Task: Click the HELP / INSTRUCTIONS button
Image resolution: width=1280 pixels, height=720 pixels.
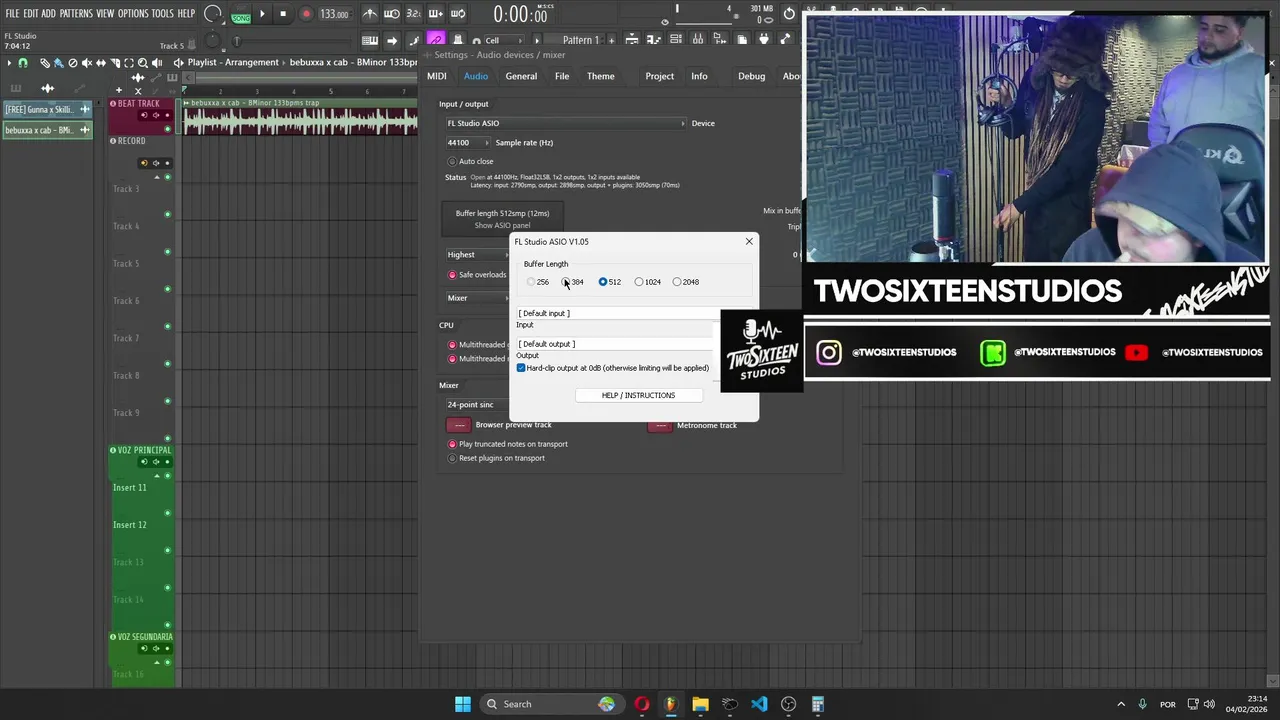Action: pos(638,395)
